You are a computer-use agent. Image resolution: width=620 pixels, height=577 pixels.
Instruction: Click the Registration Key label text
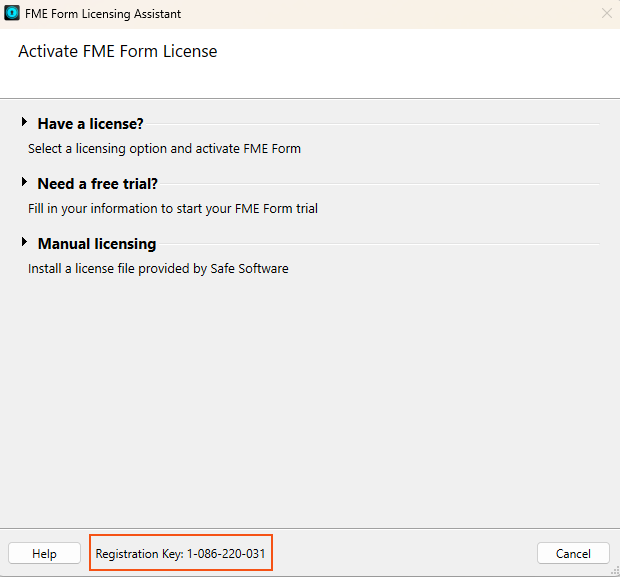point(139,554)
